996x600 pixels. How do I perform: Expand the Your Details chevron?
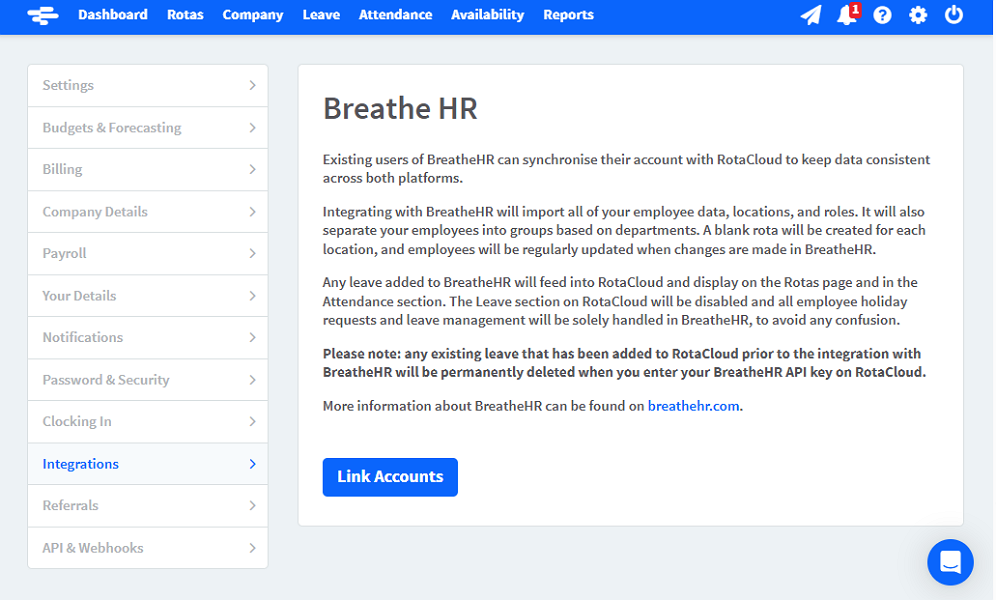[x=252, y=296]
